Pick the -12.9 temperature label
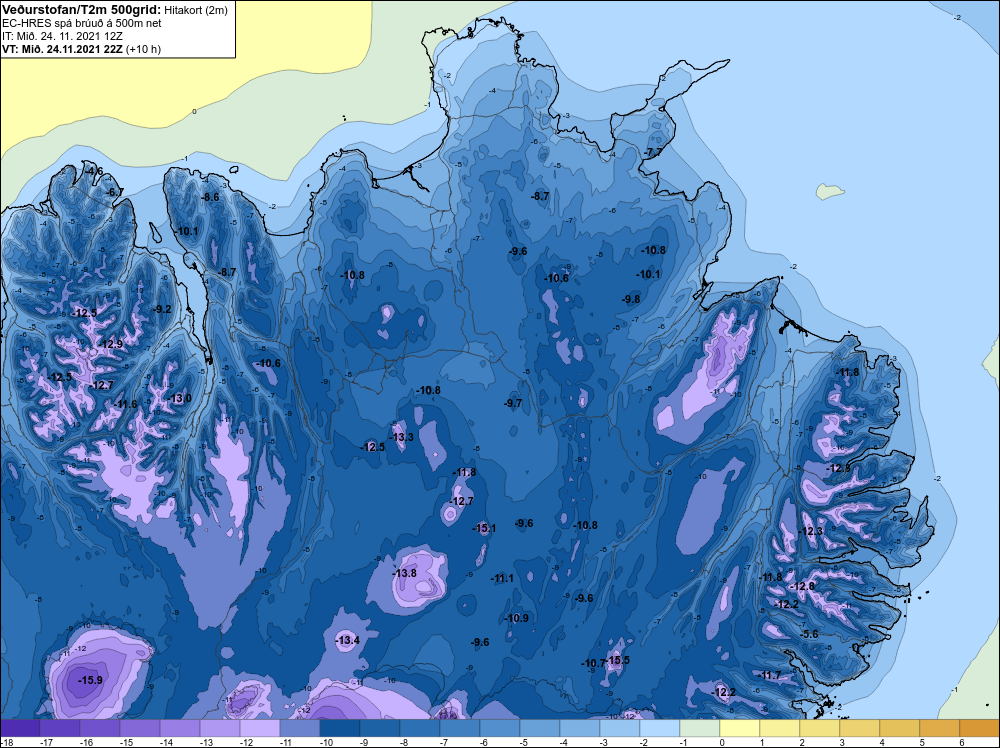The height and width of the screenshot is (748, 1000). 110,344
